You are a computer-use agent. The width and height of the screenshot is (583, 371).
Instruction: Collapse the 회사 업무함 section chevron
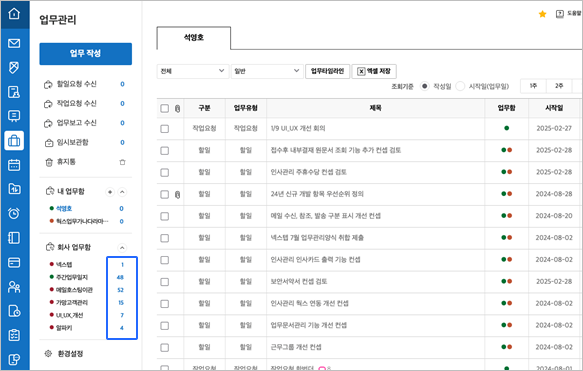coord(122,248)
